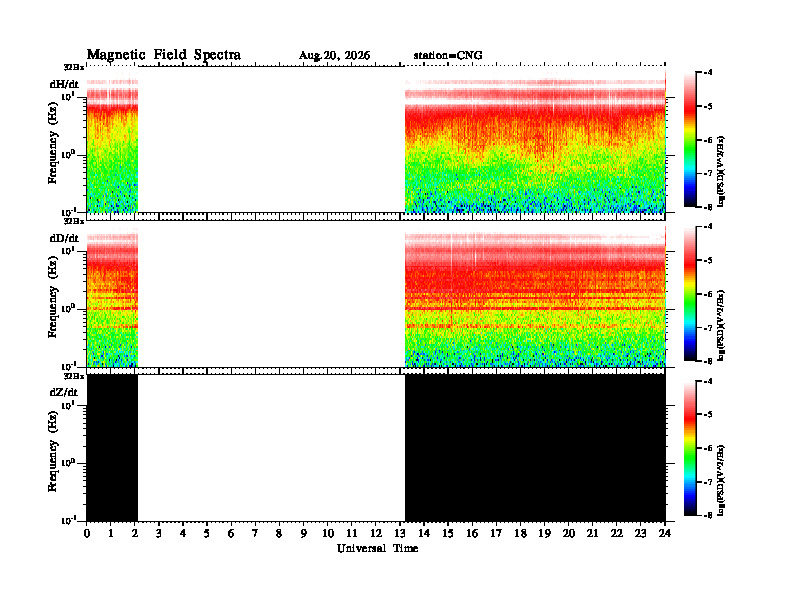Click hour "9" on the time axis
This screenshot has width=792, height=612.
(x=304, y=533)
